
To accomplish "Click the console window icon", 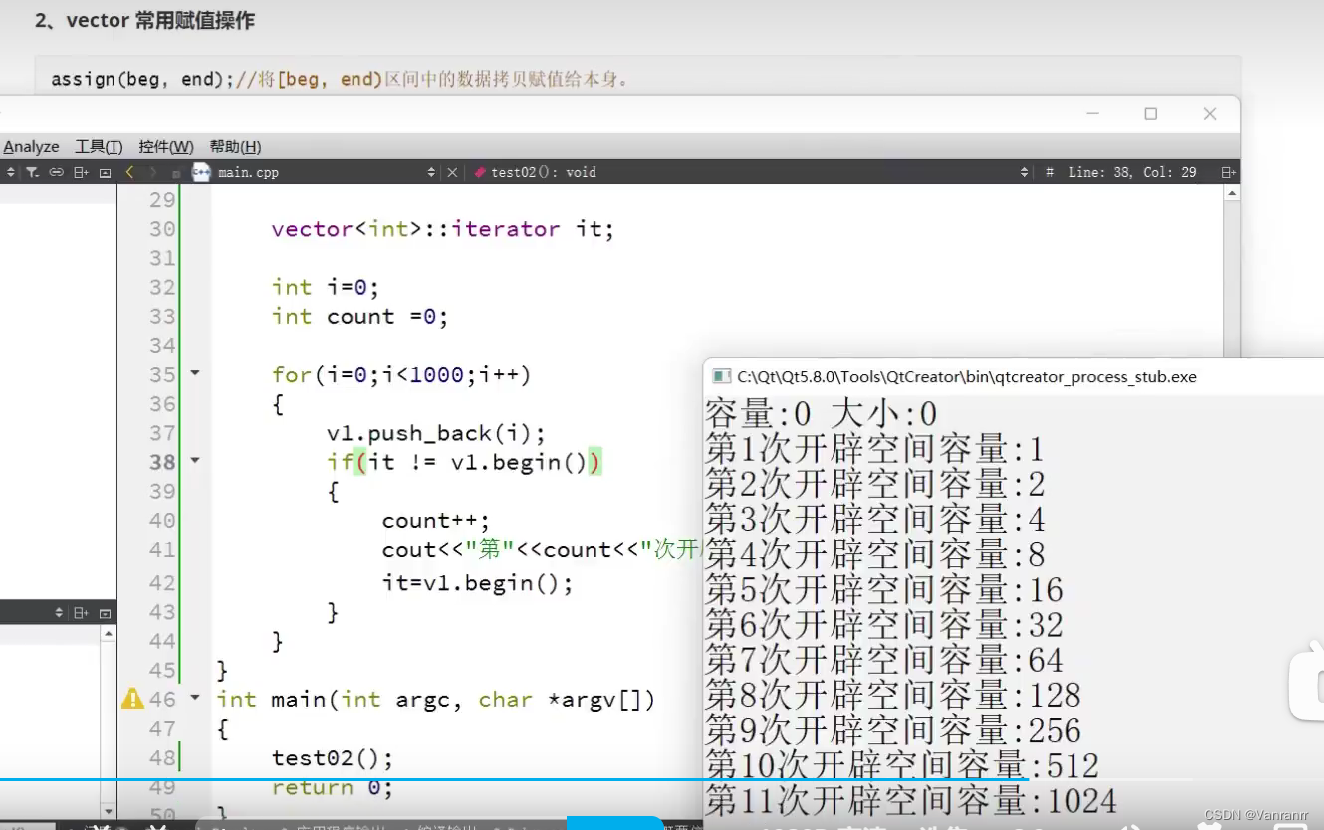I will (720, 377).
